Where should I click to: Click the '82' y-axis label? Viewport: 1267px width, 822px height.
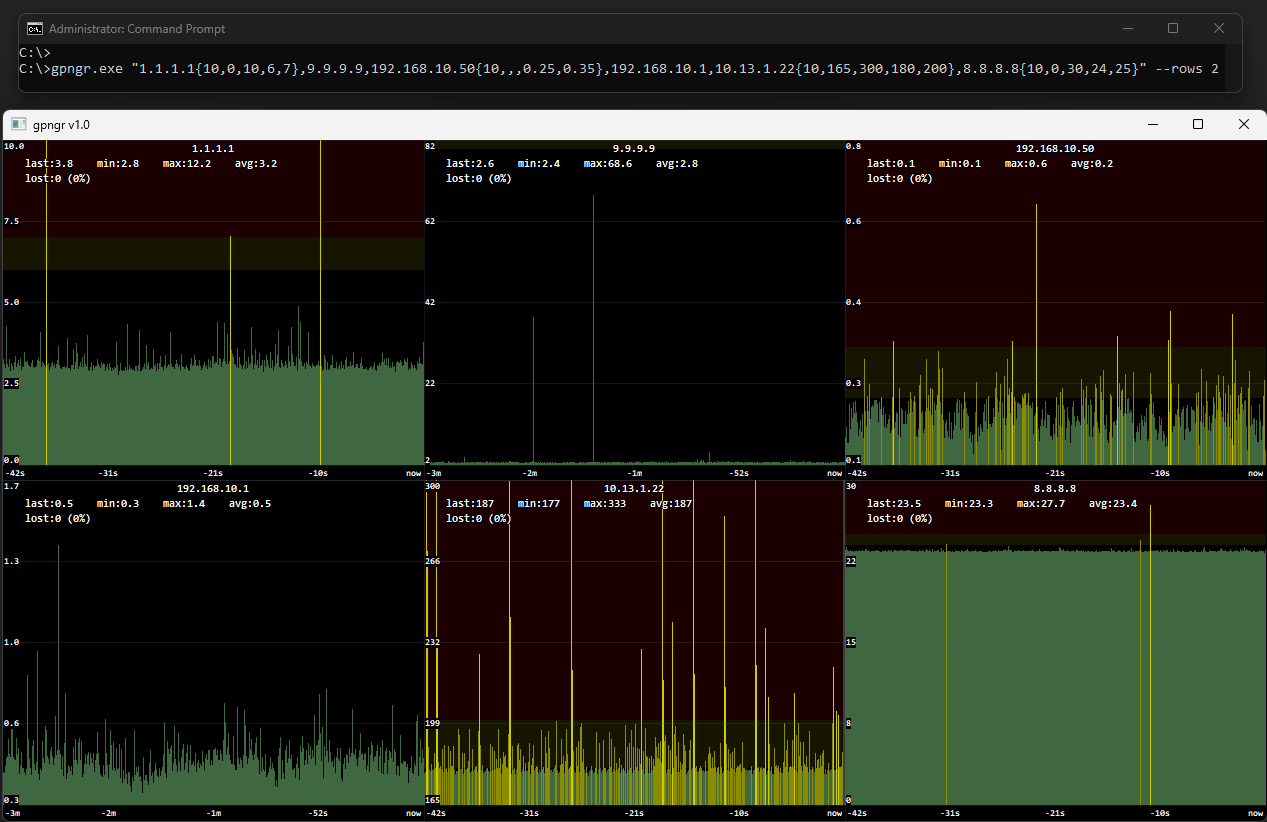[430, 146]
